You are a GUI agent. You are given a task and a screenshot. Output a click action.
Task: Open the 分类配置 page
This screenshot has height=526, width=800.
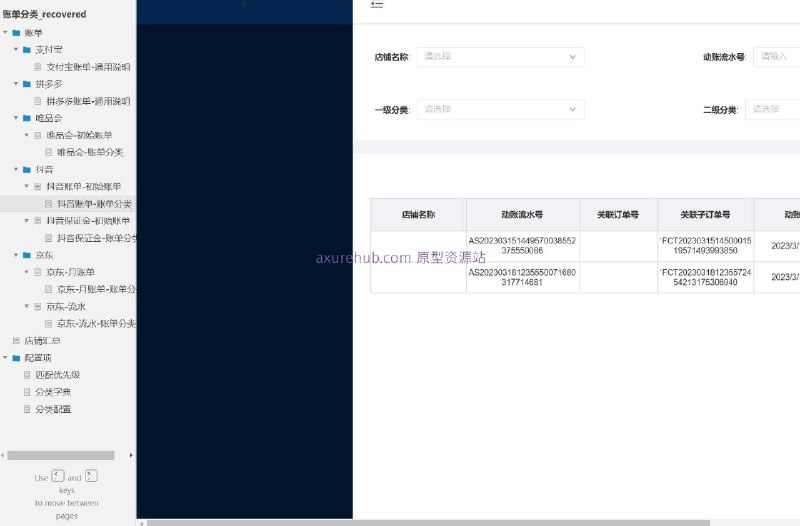[53, 409]
